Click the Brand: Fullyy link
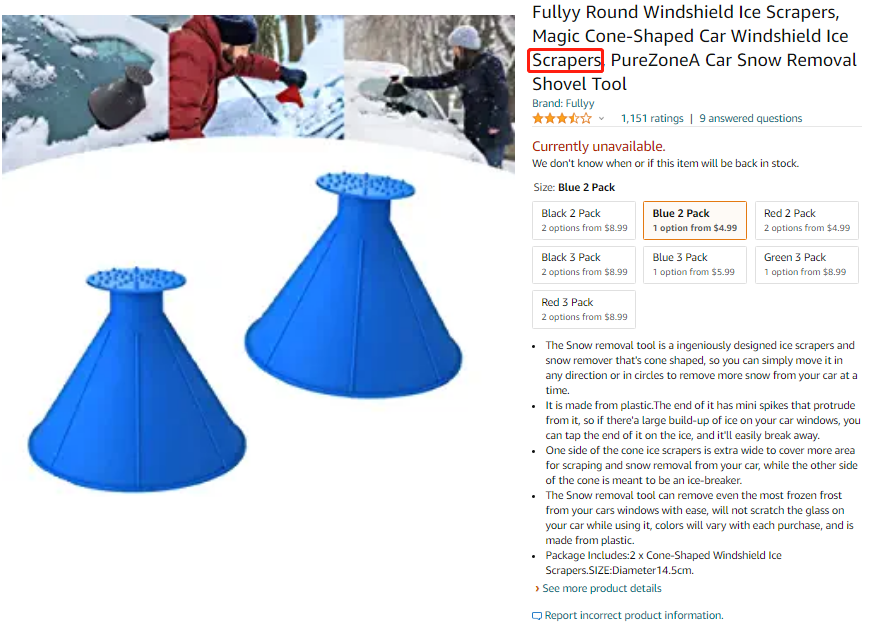The image size is (869, 631). pos(563,104)
